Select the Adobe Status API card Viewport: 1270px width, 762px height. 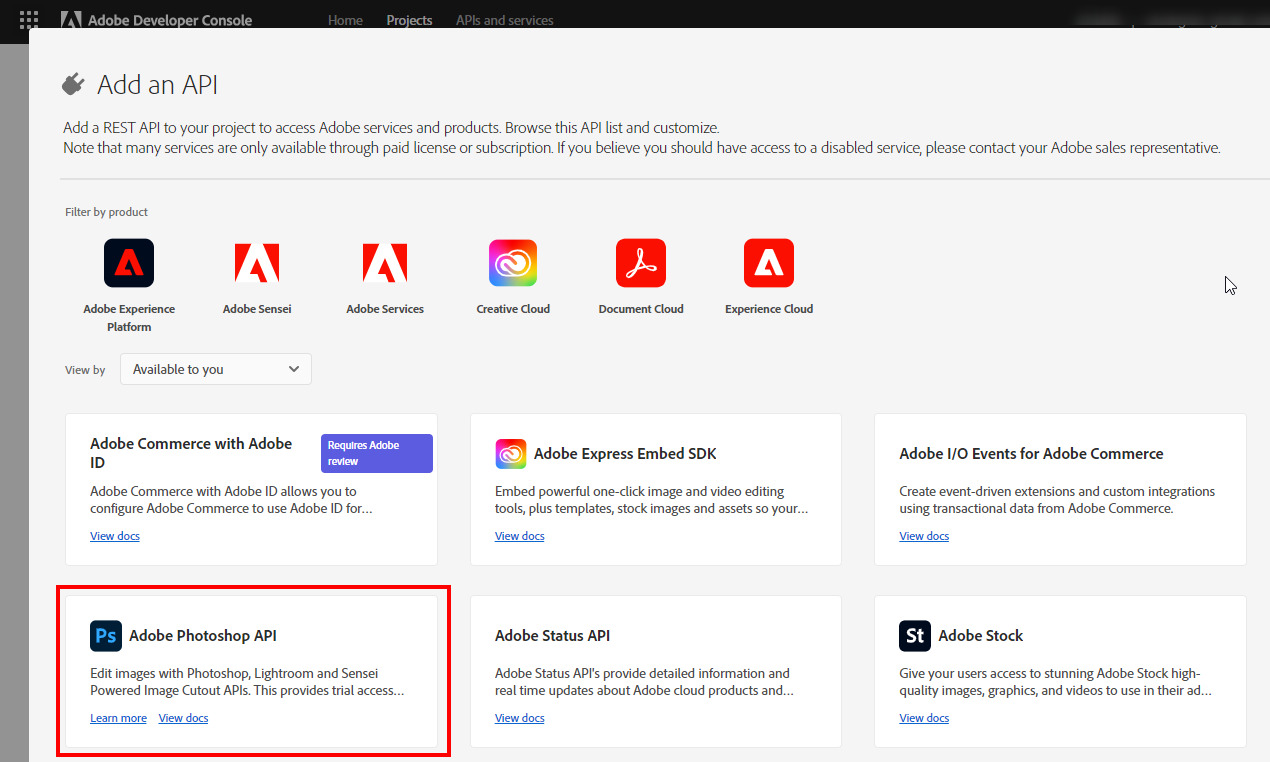pos(655,671)
